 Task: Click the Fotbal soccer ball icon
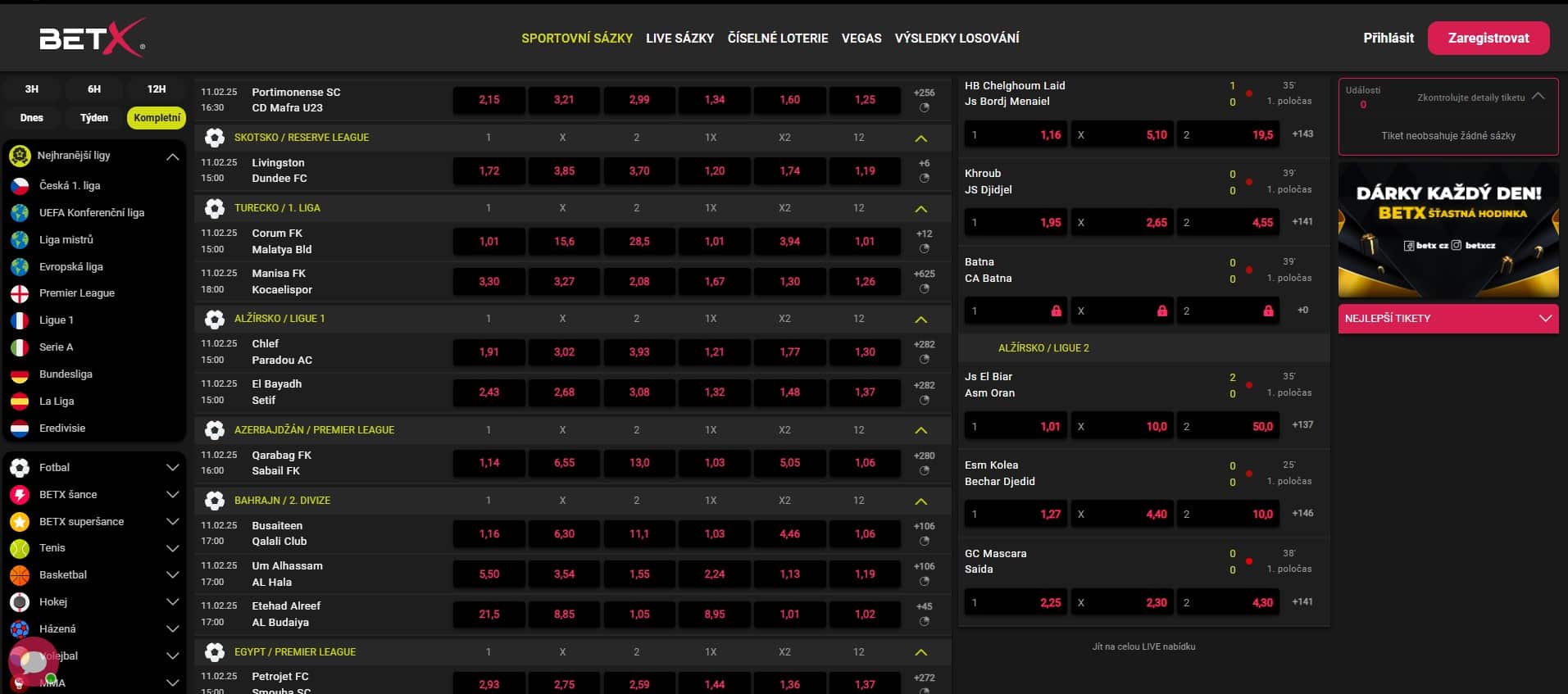tap(20, 468)
